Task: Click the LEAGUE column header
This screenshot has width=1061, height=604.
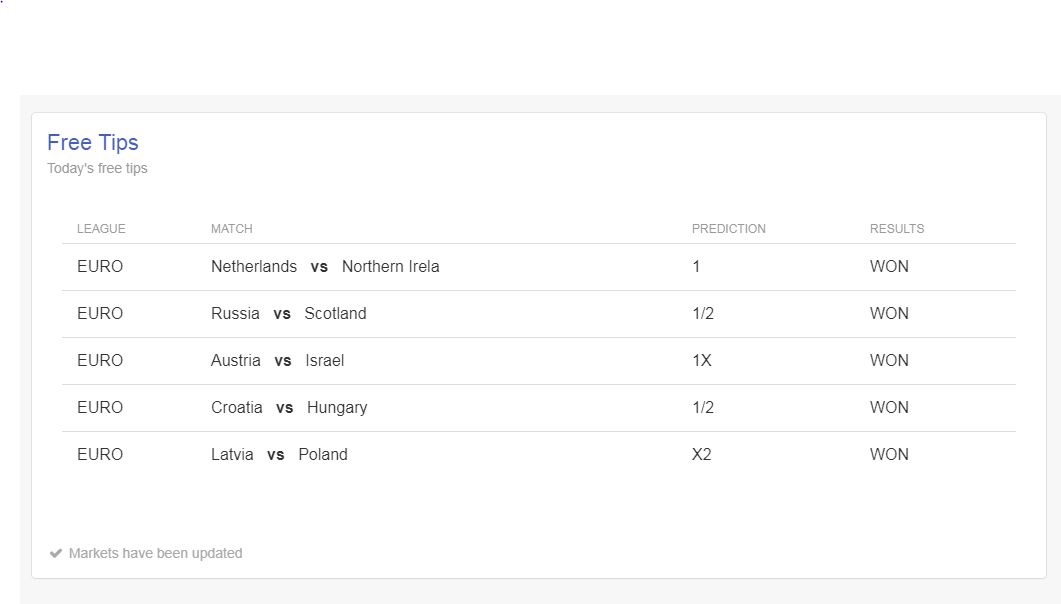Action: pos(101,229)
